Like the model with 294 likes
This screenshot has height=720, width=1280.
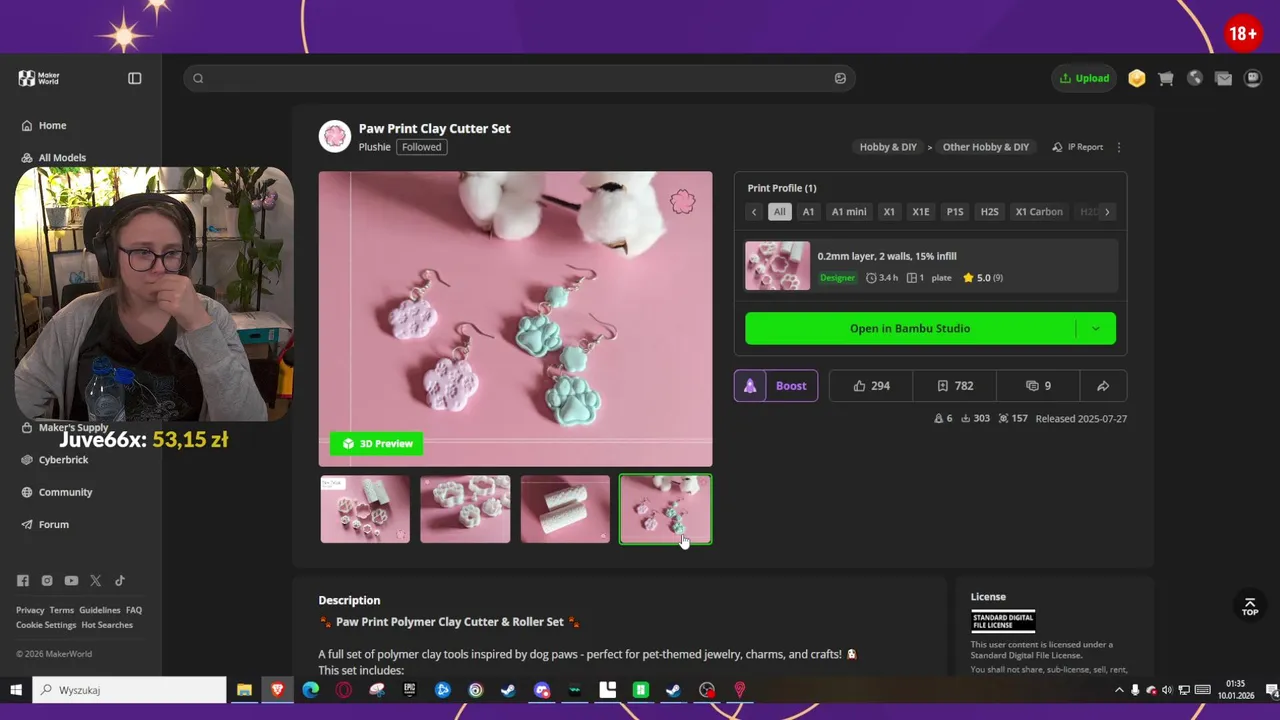[x=872, y=386]
